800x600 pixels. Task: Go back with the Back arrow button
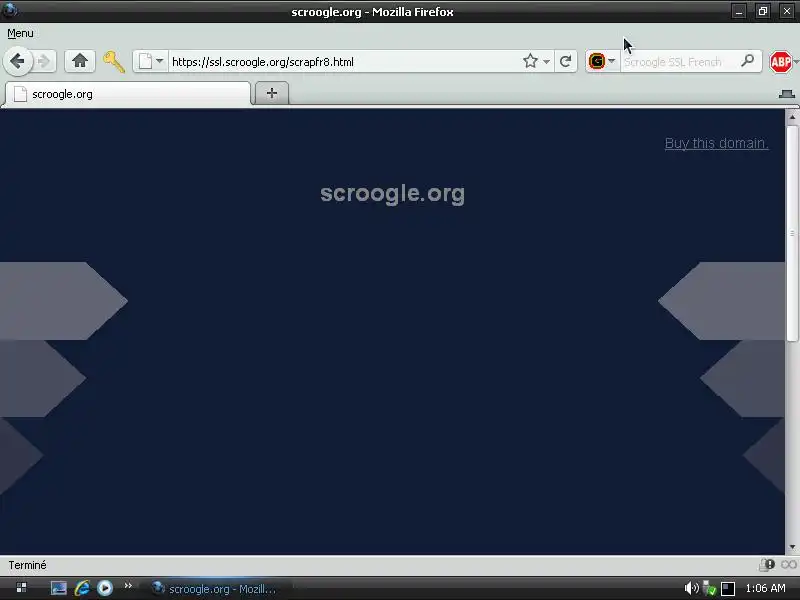[17, 61]
